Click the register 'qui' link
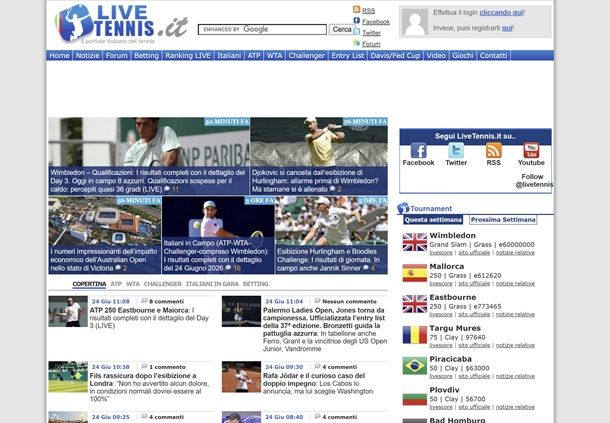Viewport: 610px width, 423px height. tap(507, 28)
